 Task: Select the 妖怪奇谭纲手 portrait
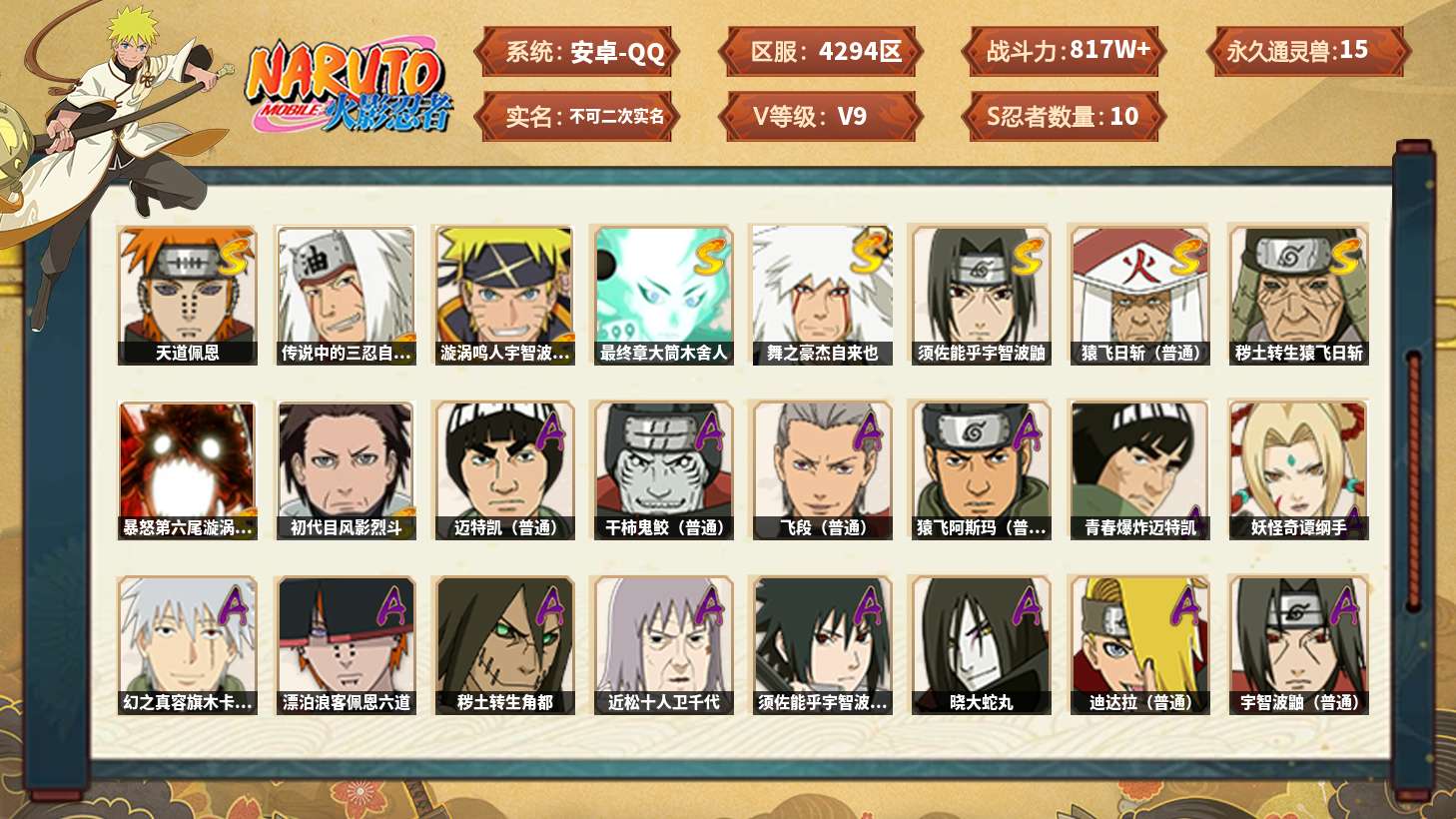(x=1298, y=470)
